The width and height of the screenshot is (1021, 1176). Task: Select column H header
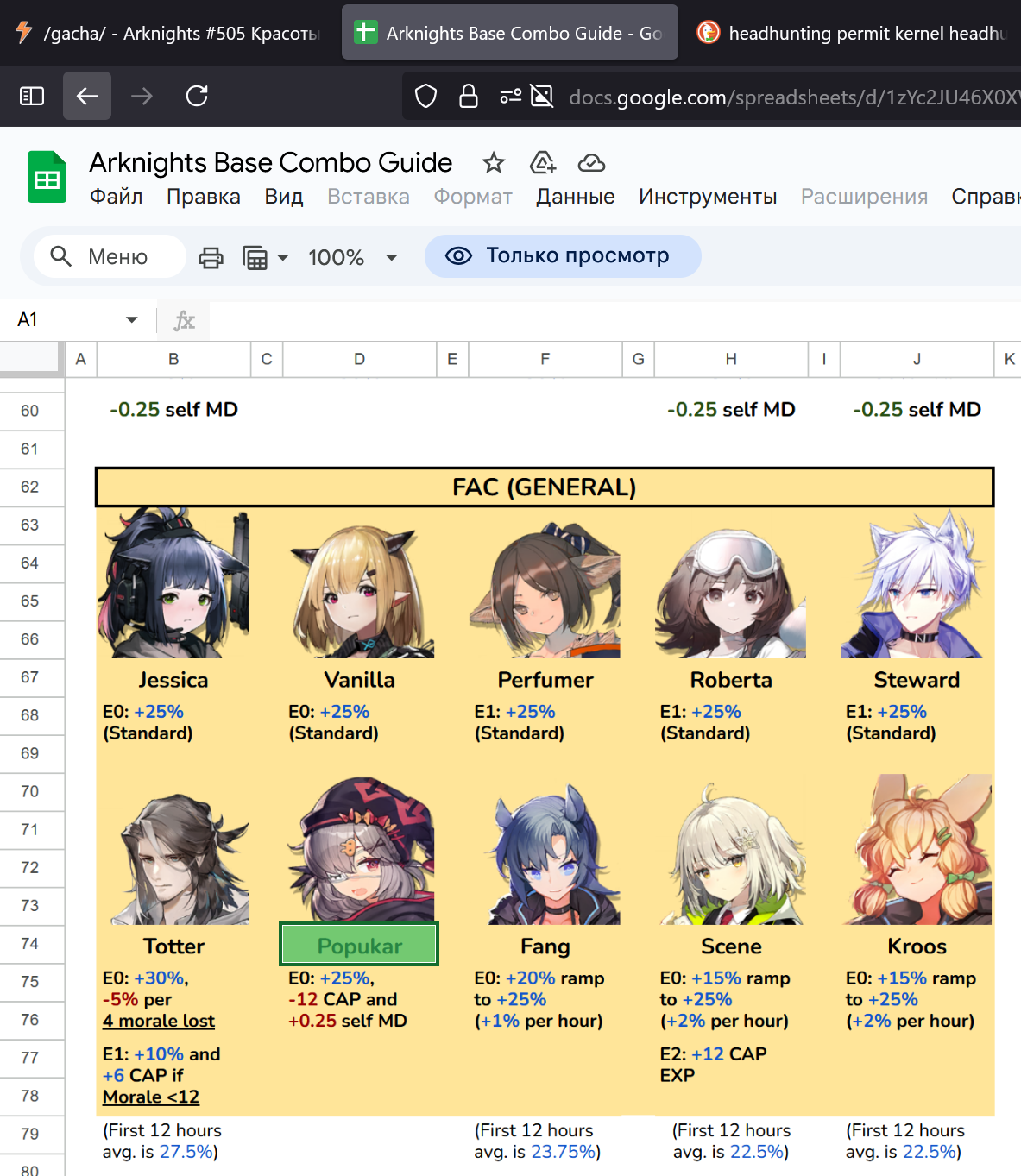point(731,359)
